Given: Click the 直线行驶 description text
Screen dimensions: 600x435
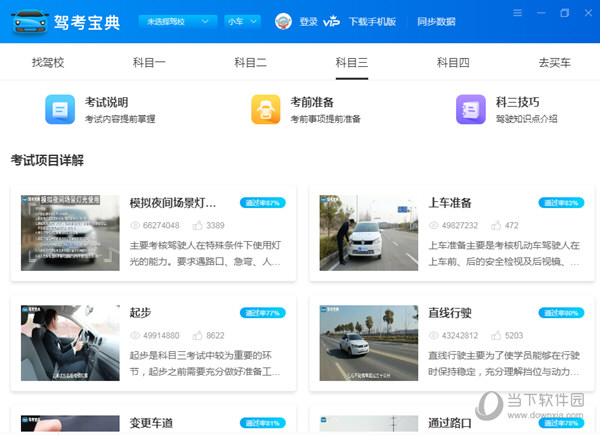Looking at the screenshot, I should click(504, 363).
